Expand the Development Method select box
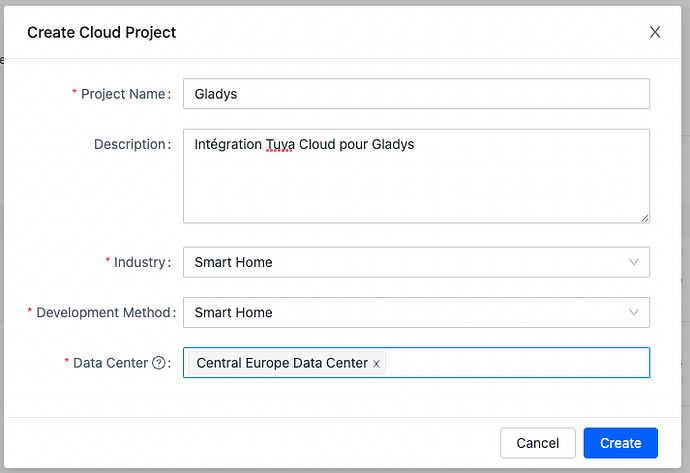Screen dimensions: 690x473 click(x=400, y=312)
